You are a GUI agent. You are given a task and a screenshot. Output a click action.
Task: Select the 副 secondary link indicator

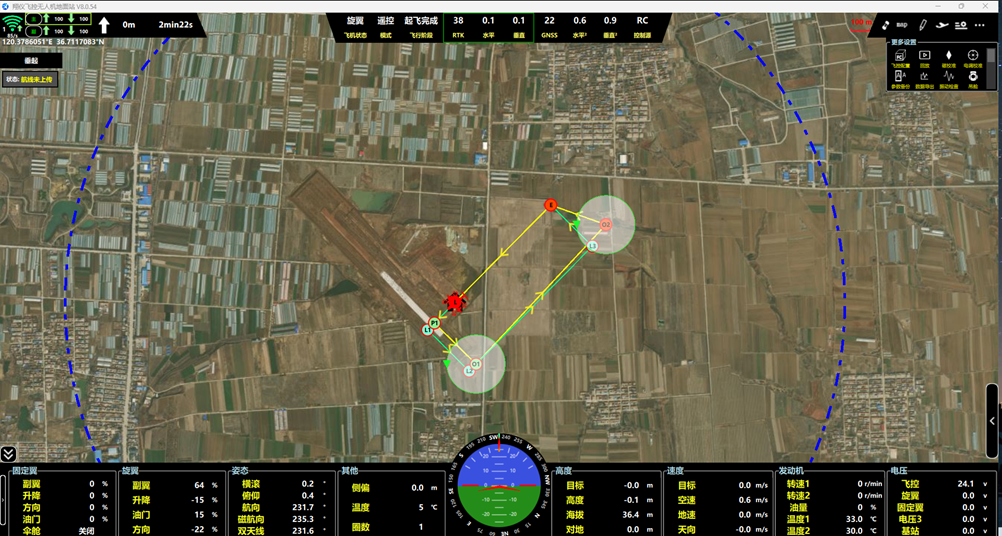pos(33,31)
